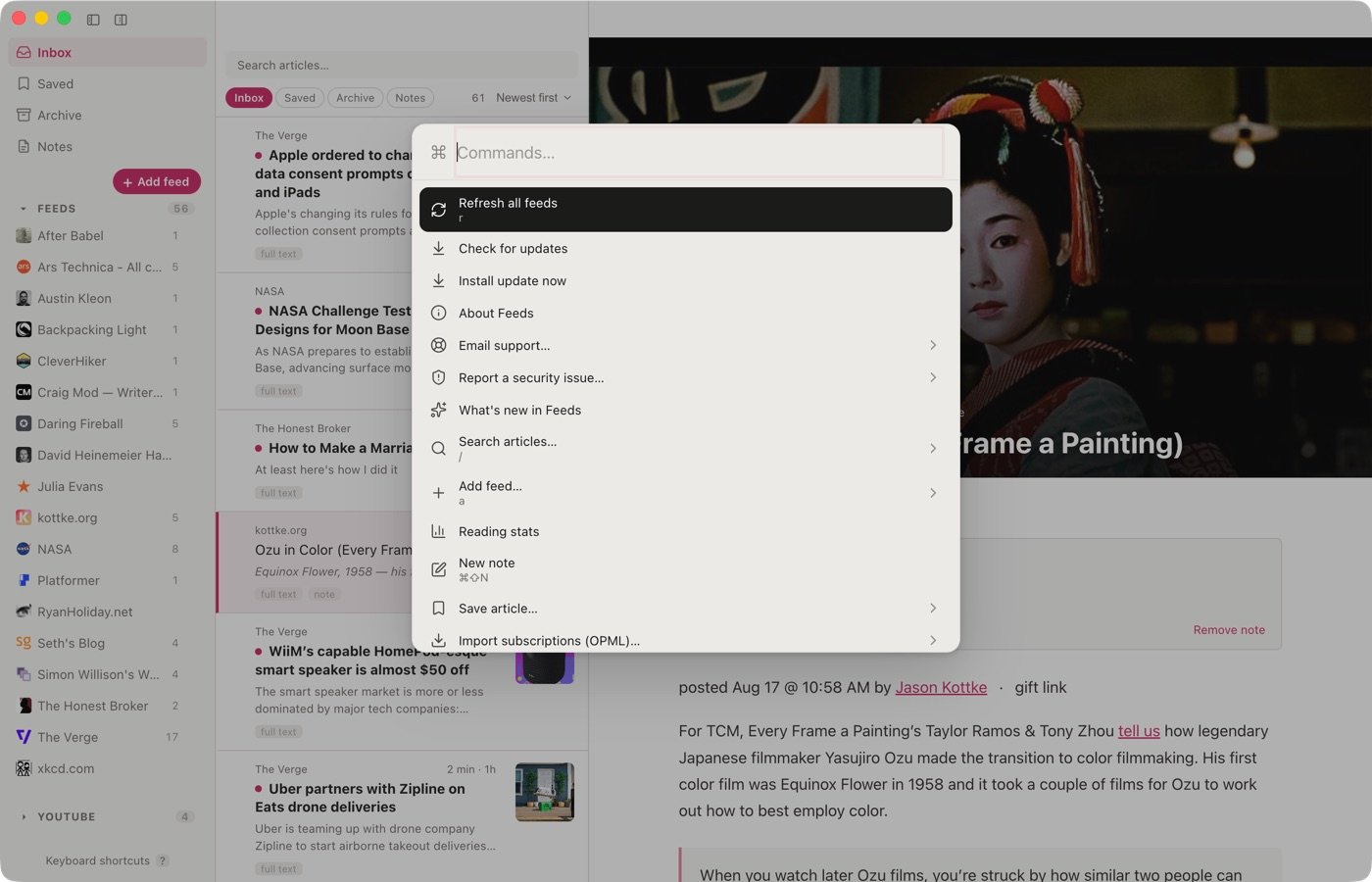Viewport: 1372px width, 882px height.
Task: Click the Remove note link
Action: pyautogui.click(x=1229, y=630)
